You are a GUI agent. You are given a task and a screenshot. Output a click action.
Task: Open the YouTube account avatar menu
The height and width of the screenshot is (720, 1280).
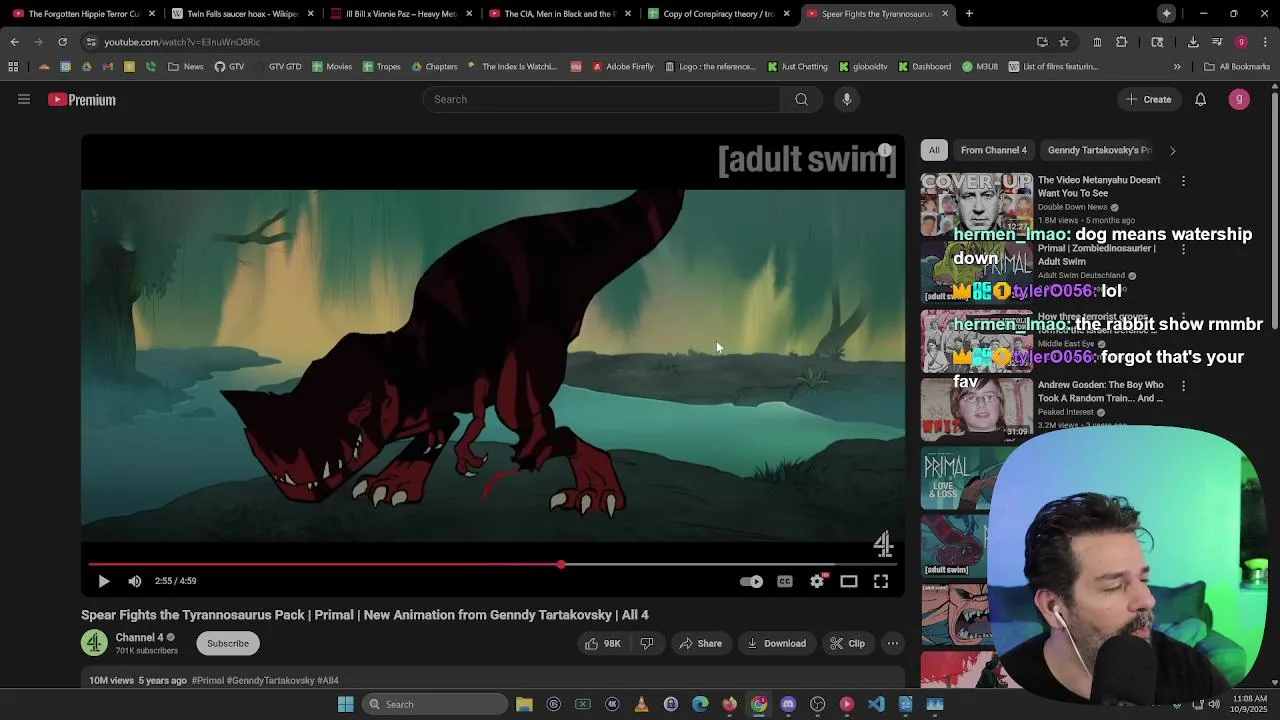coord(1239,99)
